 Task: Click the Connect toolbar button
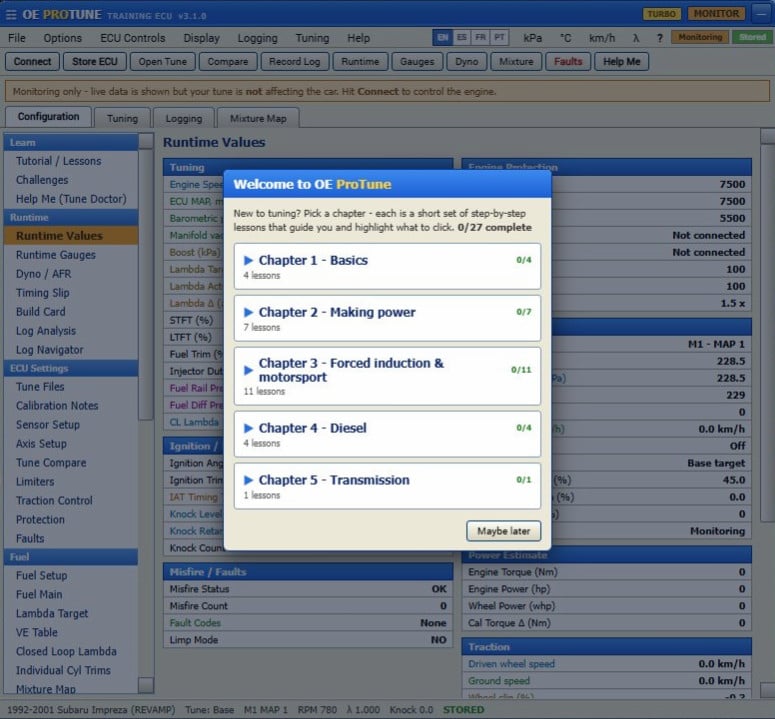point(32,62)
